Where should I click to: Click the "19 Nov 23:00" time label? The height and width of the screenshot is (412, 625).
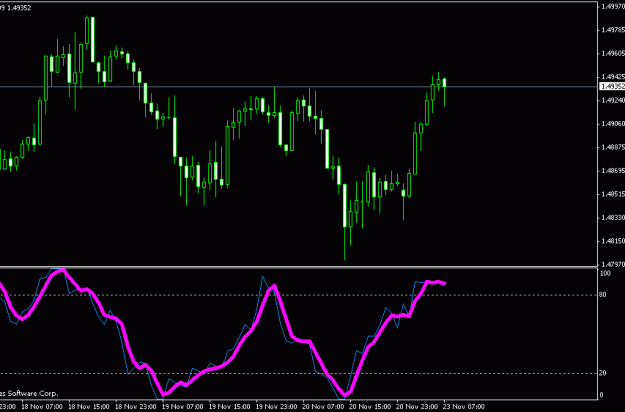277,407
